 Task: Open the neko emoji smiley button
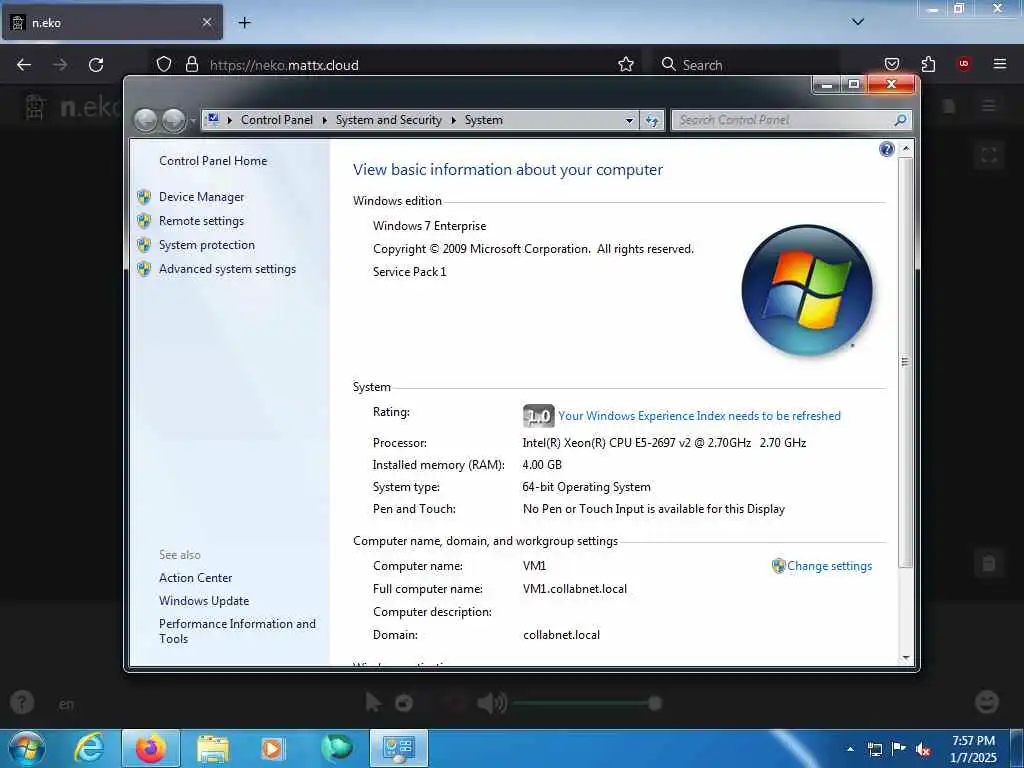pos(987,702)
